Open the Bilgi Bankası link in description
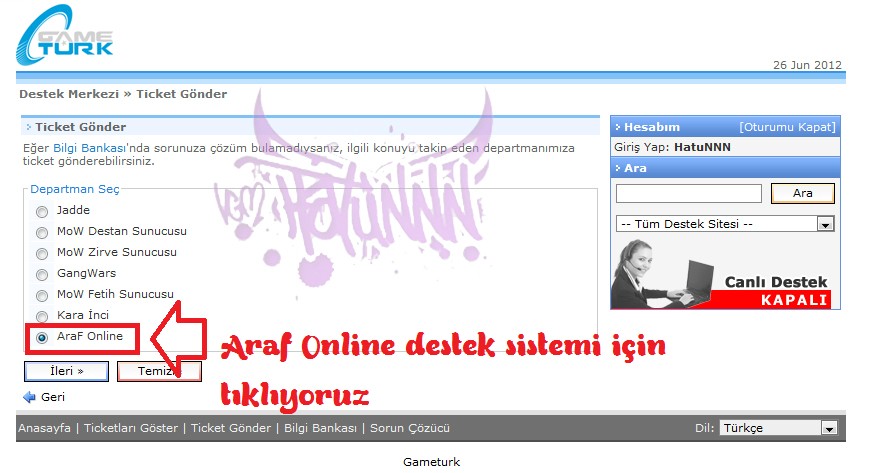The width and height of the screenshot is (873, 473). click(x=89, y=148)
